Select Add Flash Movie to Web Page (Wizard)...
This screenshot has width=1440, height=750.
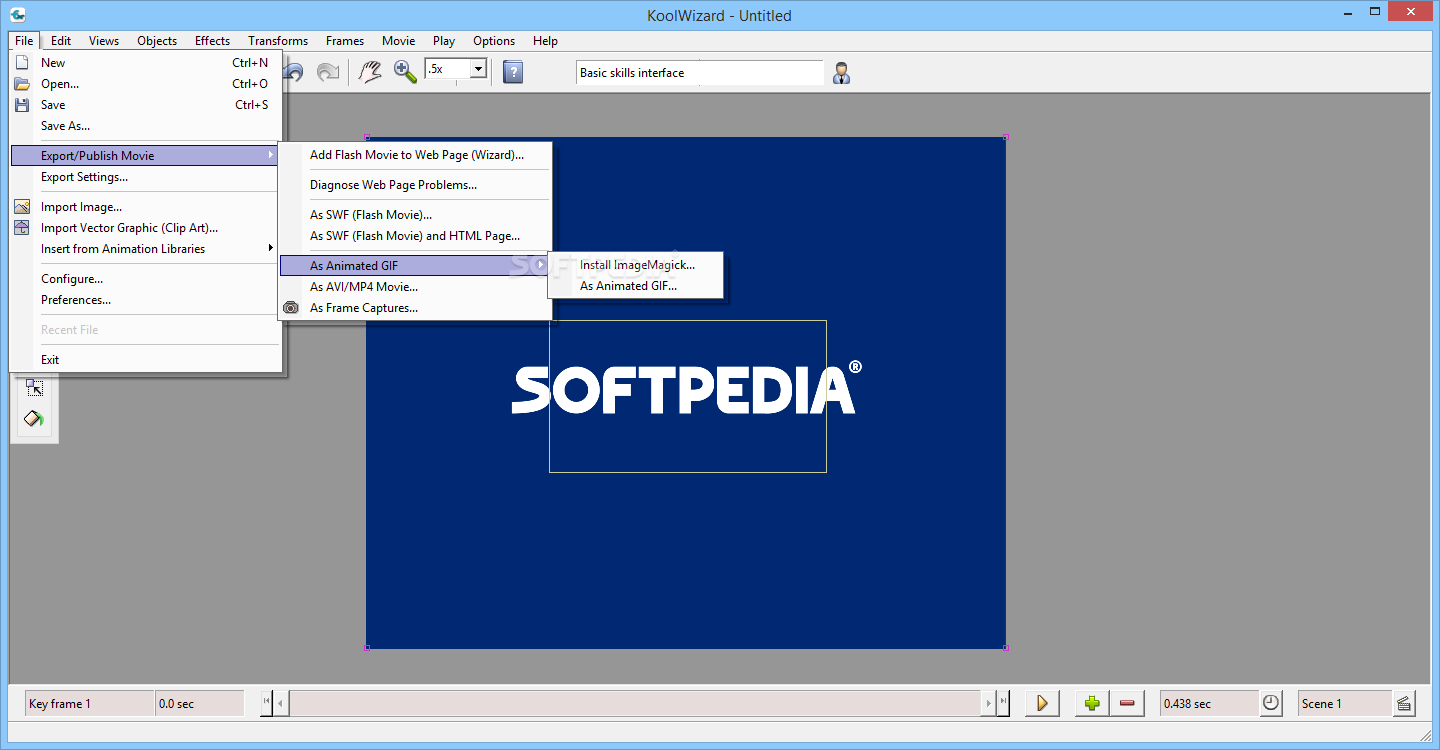click(415, 155)
